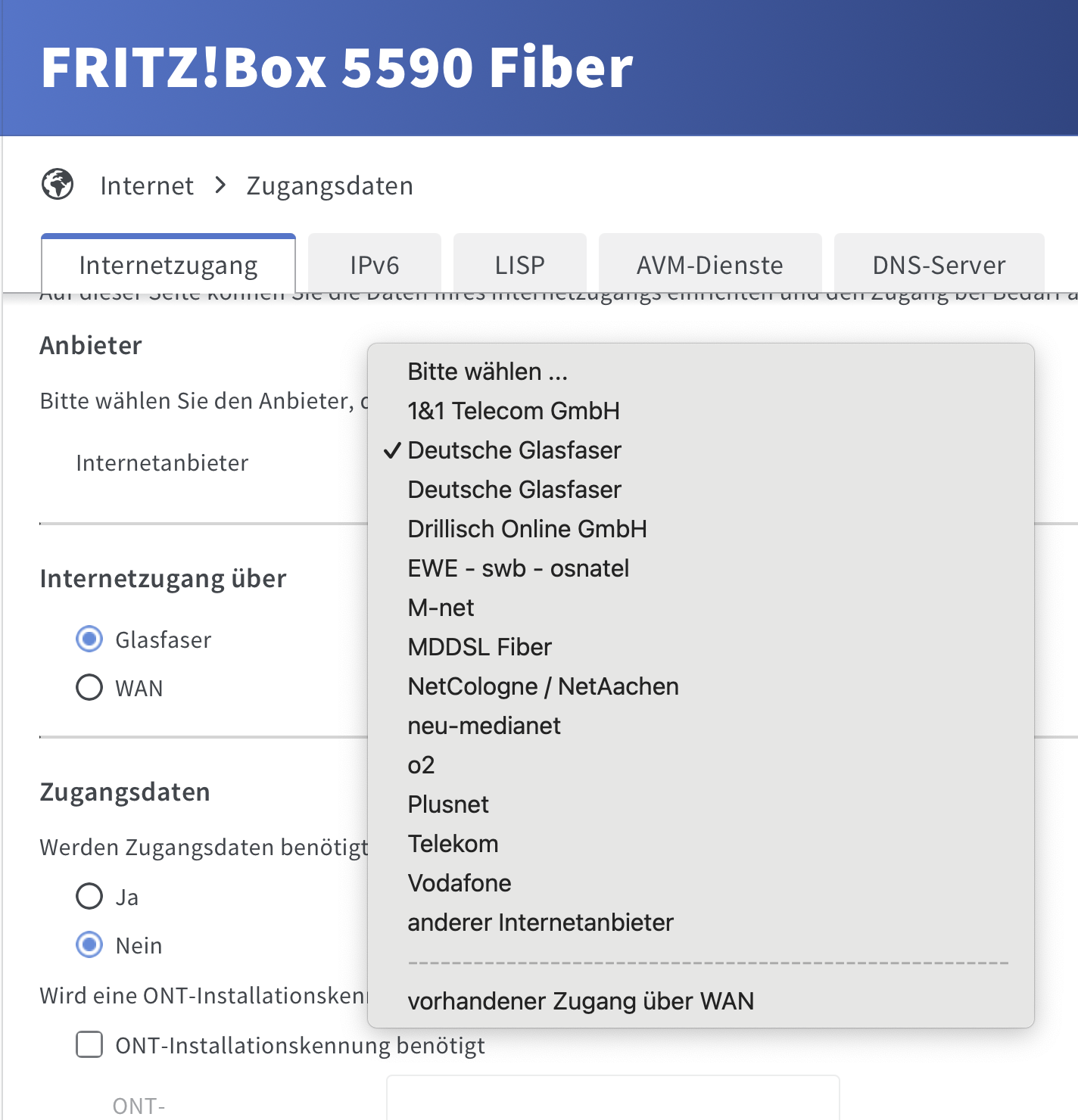Image resolution: width=1078 pixels, height=1120 pixels.
Task: Open the AVM-Dienste tab
Action: point(710,264)
